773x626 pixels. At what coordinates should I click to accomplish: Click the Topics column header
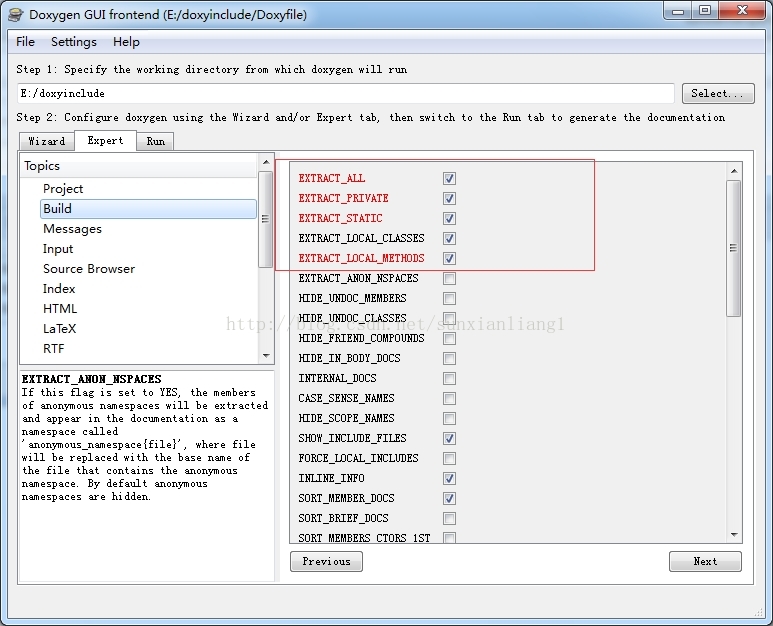pos(139,166)
